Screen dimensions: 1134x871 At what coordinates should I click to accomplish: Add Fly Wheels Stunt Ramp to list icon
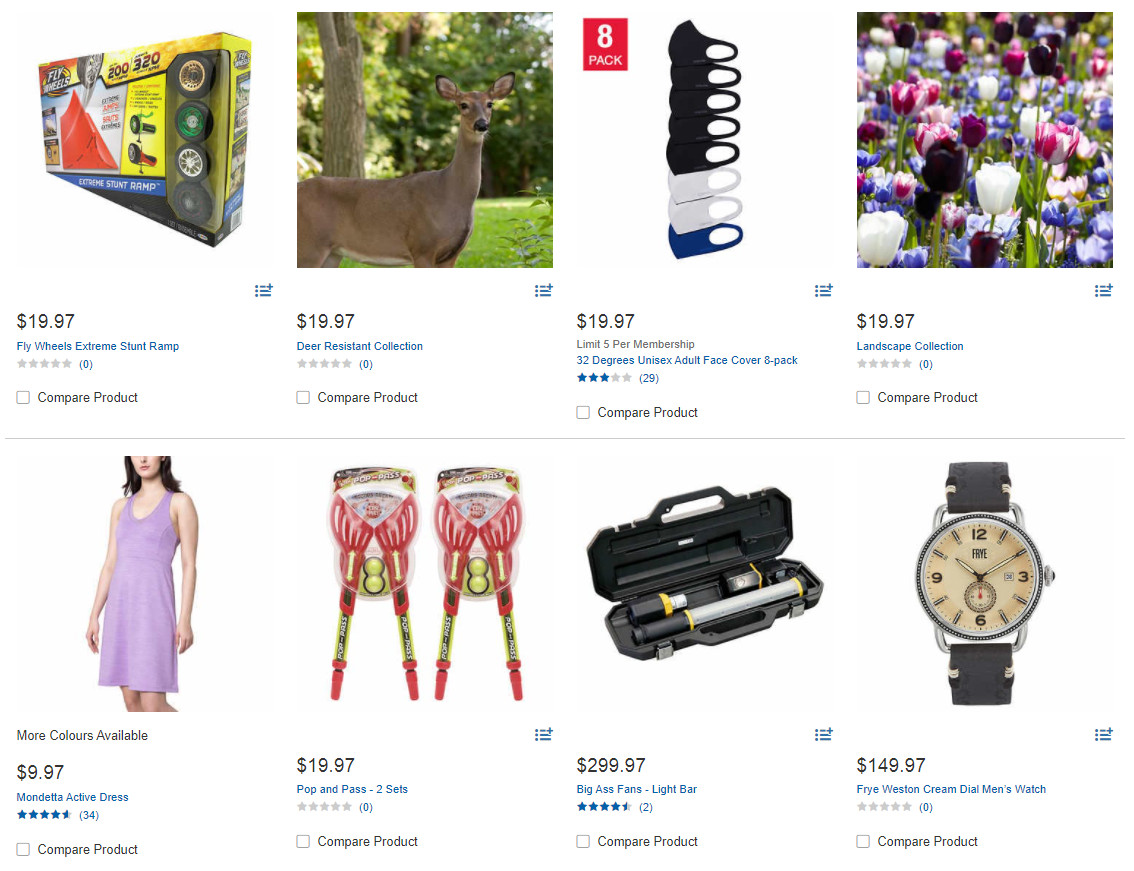pyautogui.click(x=263, y=290)
